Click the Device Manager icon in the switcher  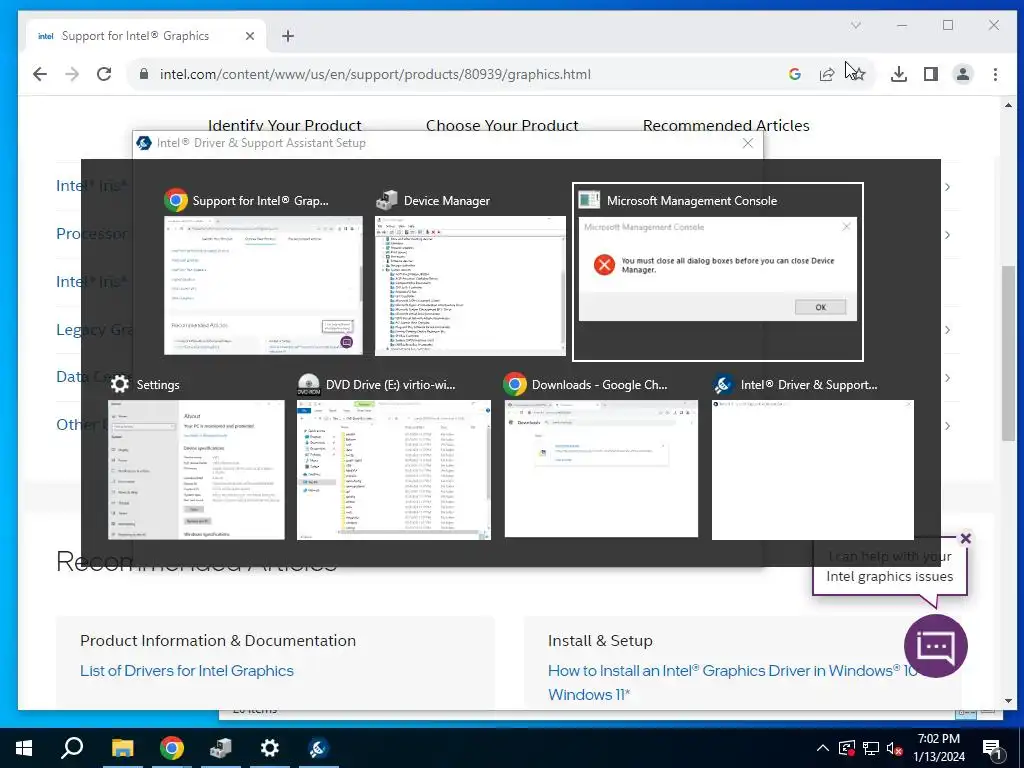[387, 200]
